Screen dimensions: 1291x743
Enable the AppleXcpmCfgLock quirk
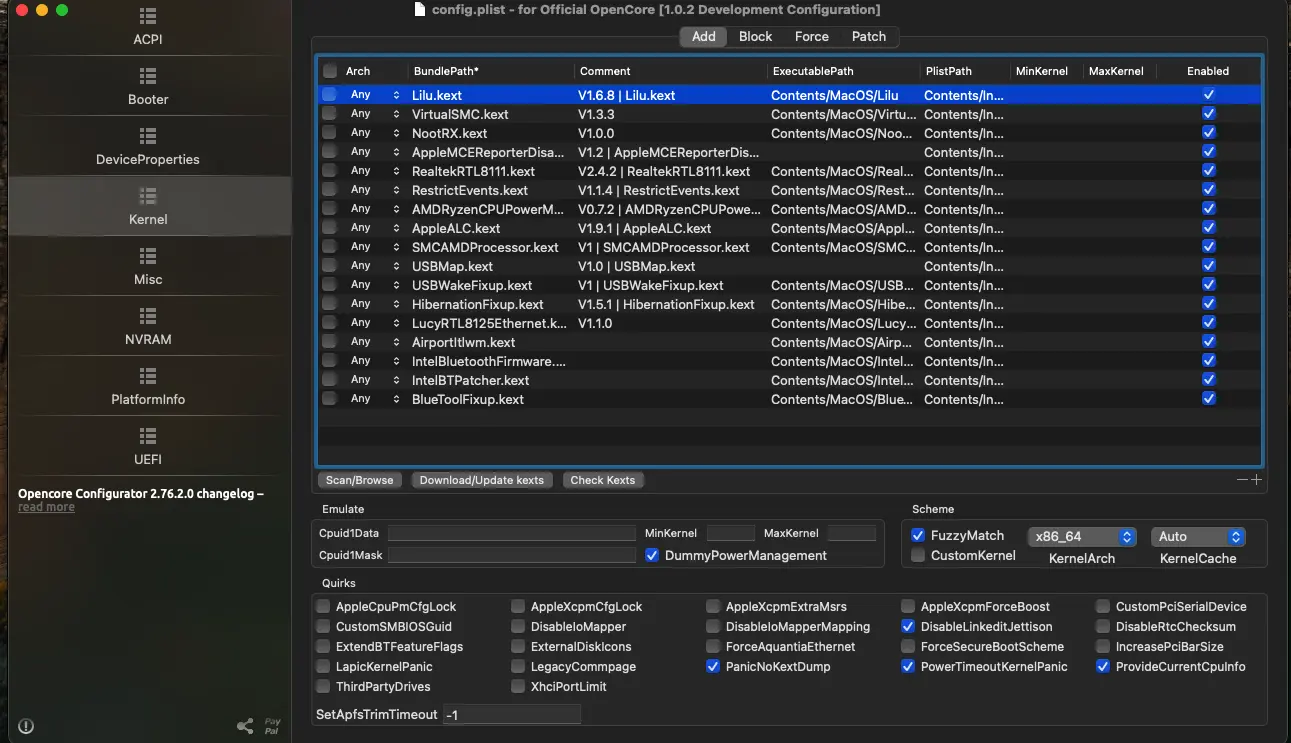(518, 606)
